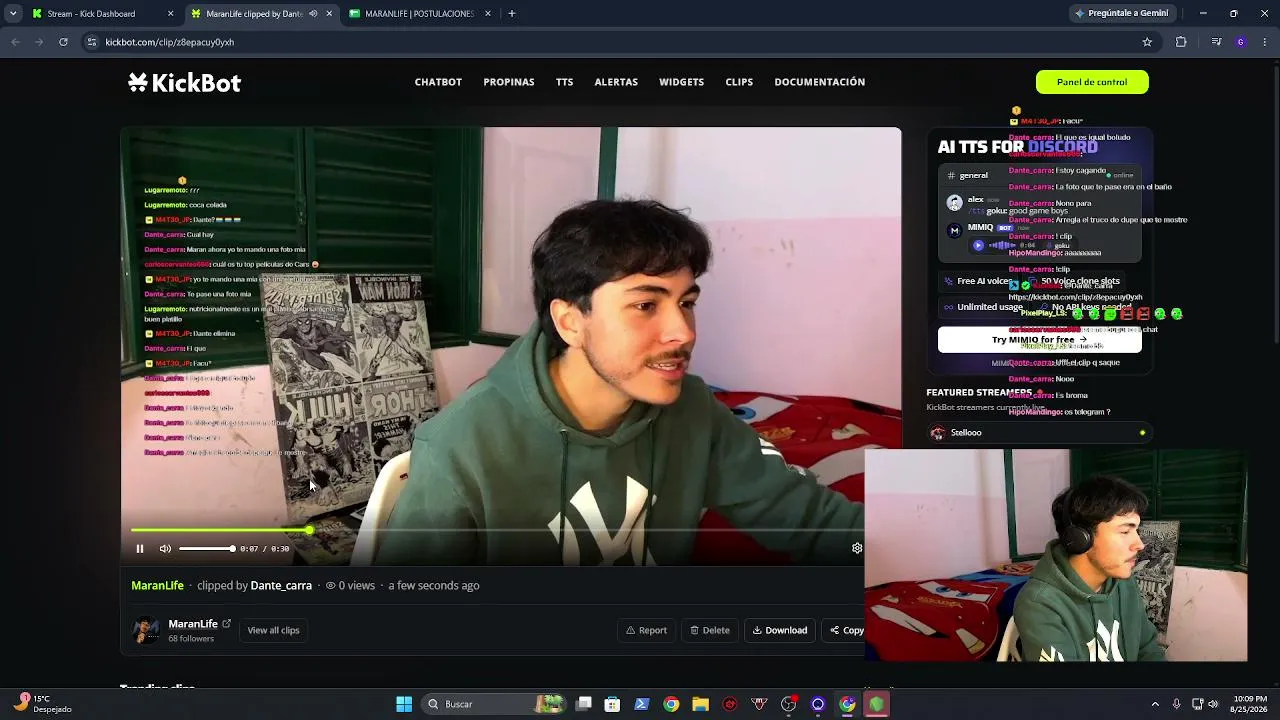Bookmark this page with the star icon
This screenshot has height=720, width=1280.
pos(1147,42)
